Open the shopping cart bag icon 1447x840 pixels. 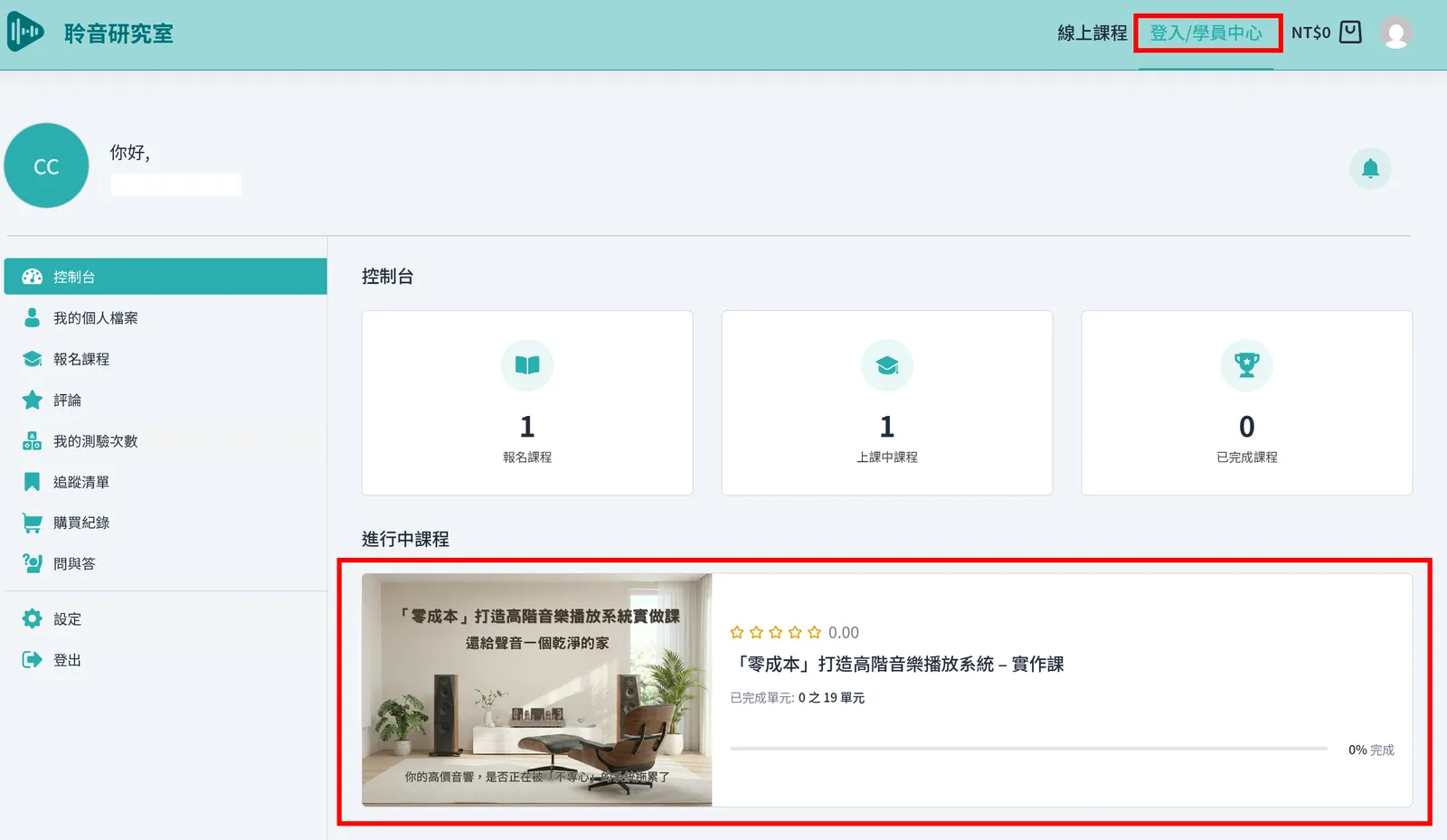point(1350,33)
